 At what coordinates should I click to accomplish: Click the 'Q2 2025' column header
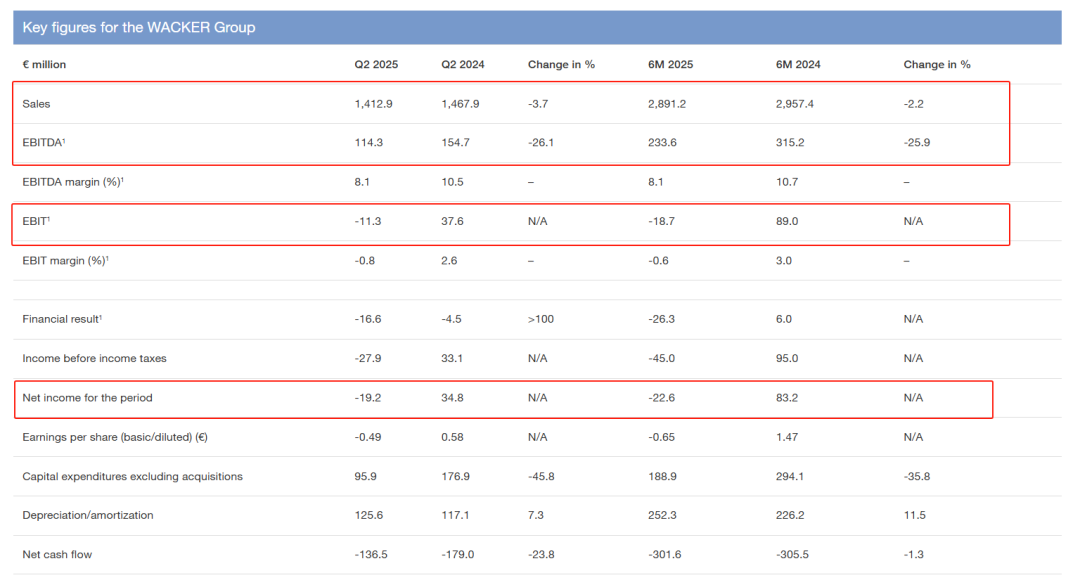click(376, 64)
